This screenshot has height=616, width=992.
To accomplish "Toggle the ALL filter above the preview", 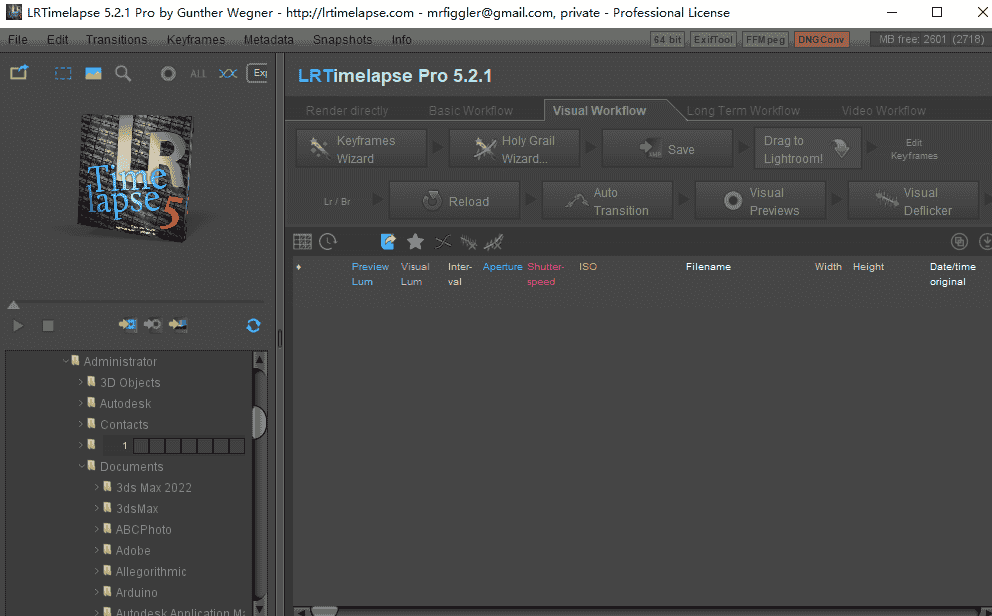I will tap(198, 74).
